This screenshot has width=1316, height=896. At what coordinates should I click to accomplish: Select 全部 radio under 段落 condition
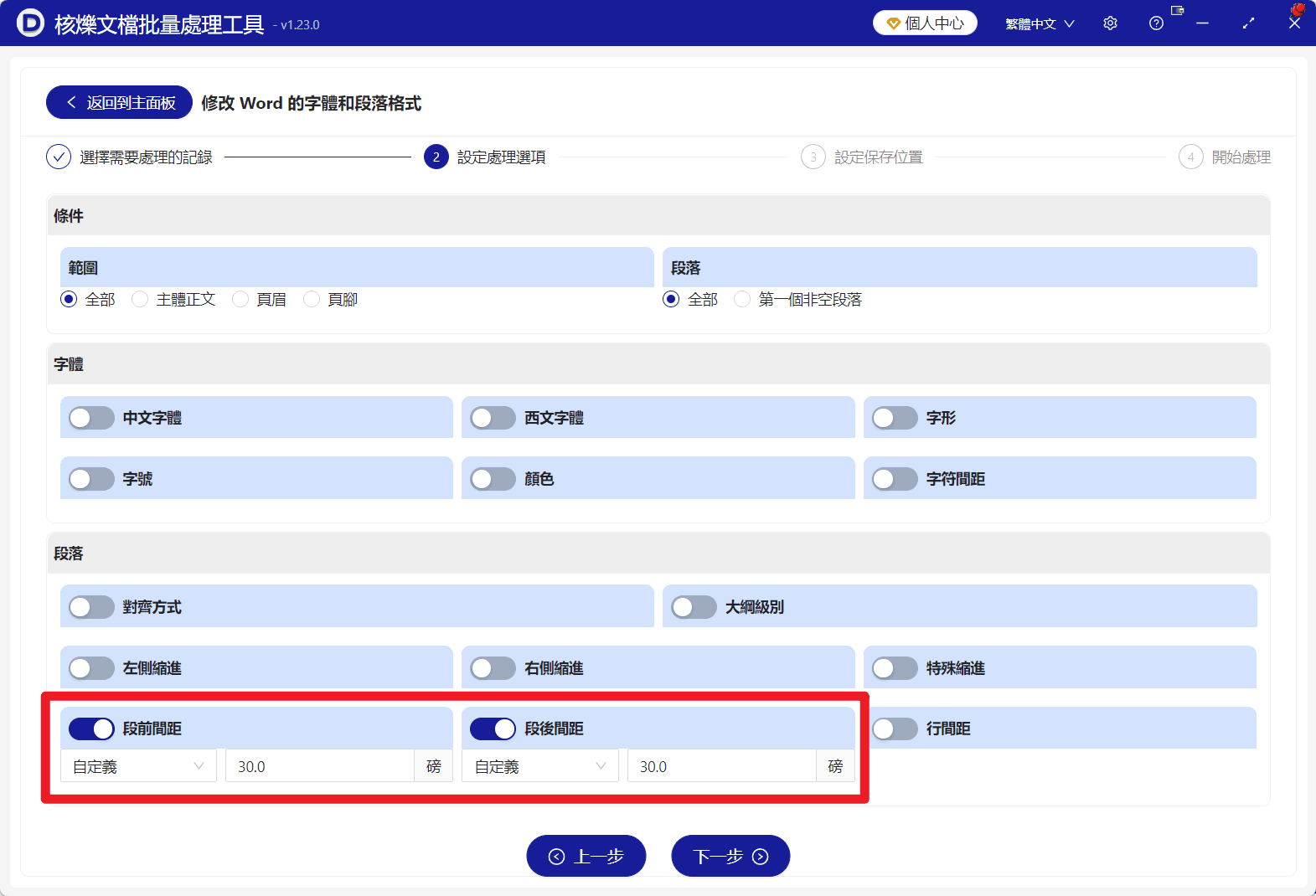671,299
